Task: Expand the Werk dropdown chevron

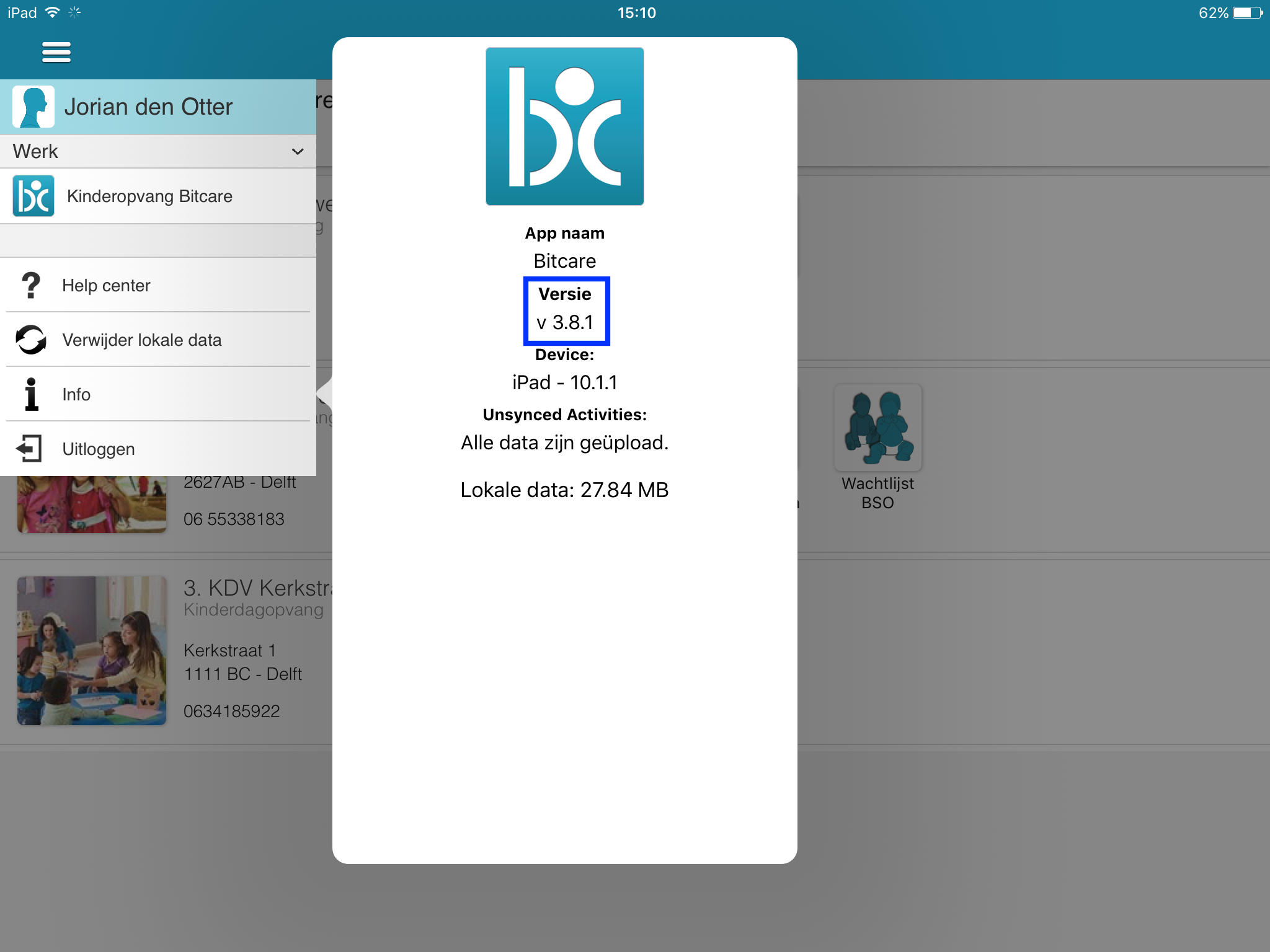Action: (x=298, y=152)
